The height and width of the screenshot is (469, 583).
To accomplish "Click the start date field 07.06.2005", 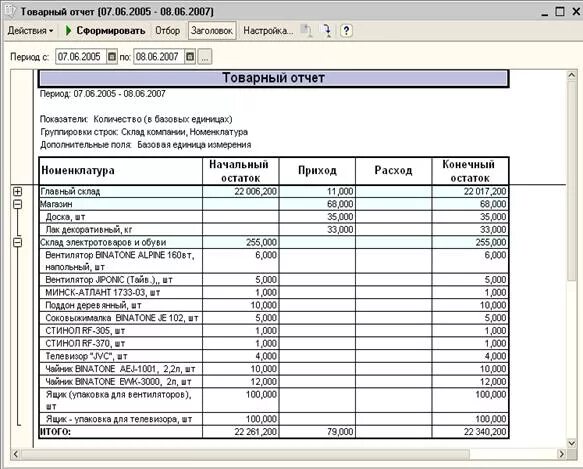I will pos(81,57).
